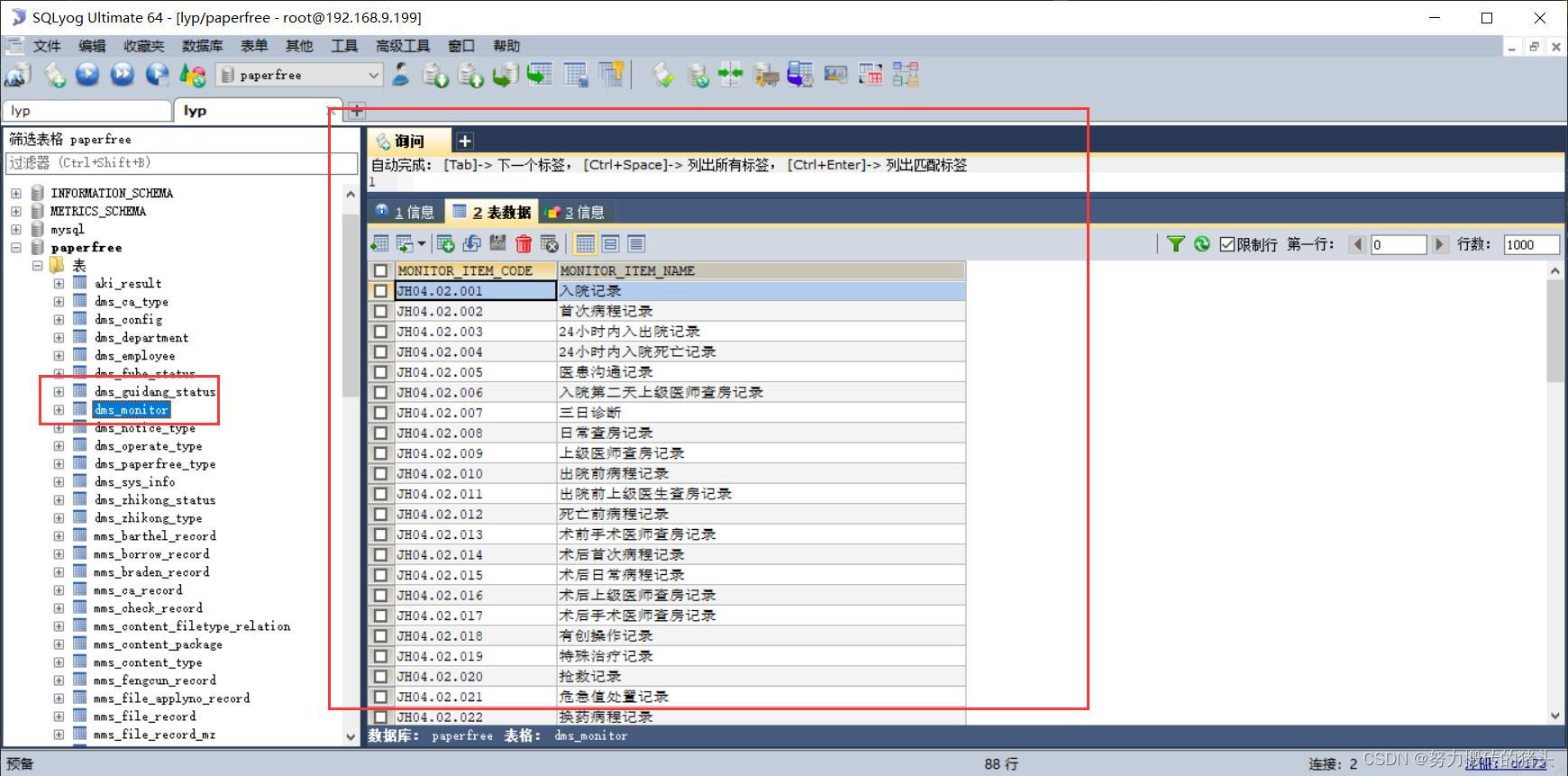This screenshot has width=1568, height=776.
Task: Collapse the paperfree database node
Action: point(15,247)
